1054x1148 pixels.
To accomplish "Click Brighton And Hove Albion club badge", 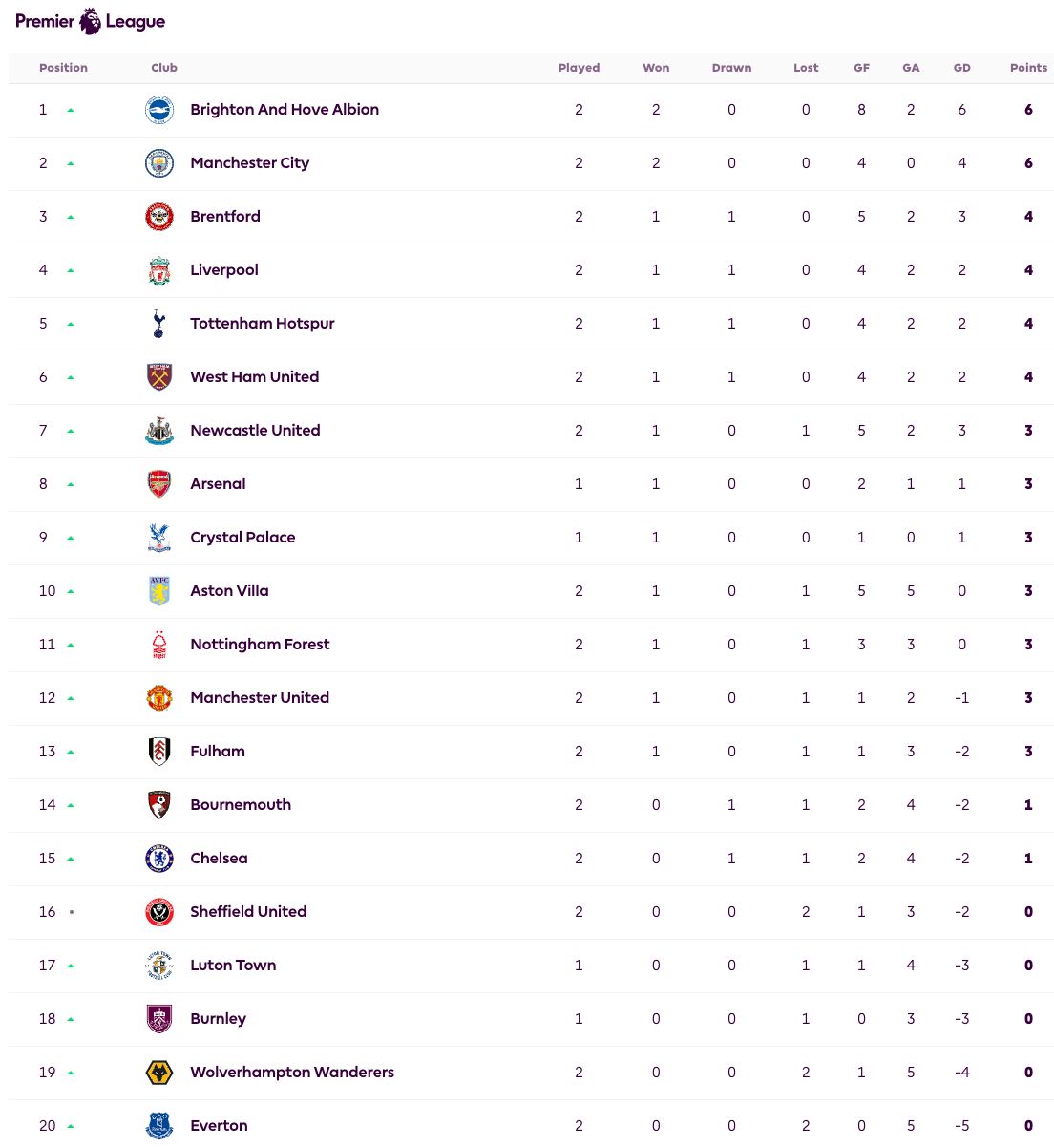I will (159, 110).
